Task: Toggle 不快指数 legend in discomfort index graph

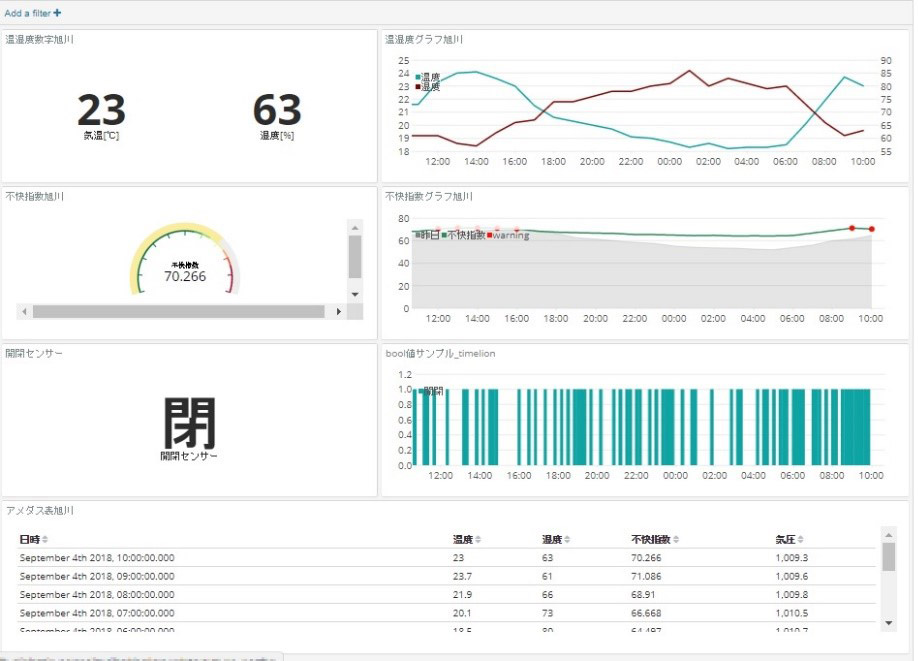Action: click(x=464, y=235)
